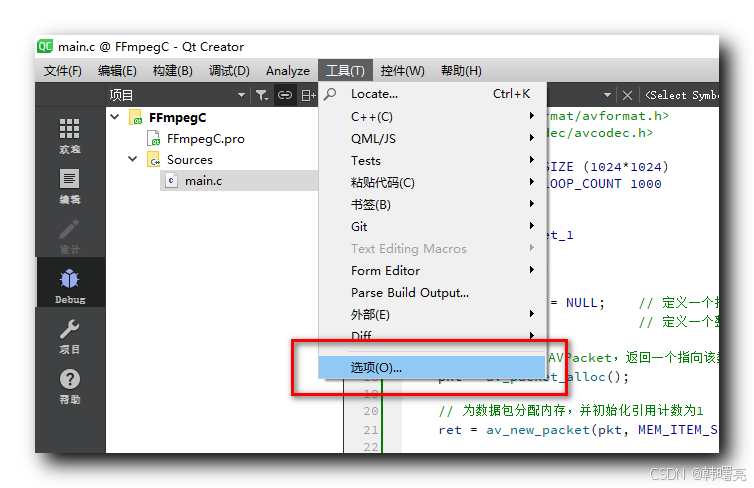Open the project view dropdown arrow
This screenshot has height=488, width=754.
(x=241, y=95)
